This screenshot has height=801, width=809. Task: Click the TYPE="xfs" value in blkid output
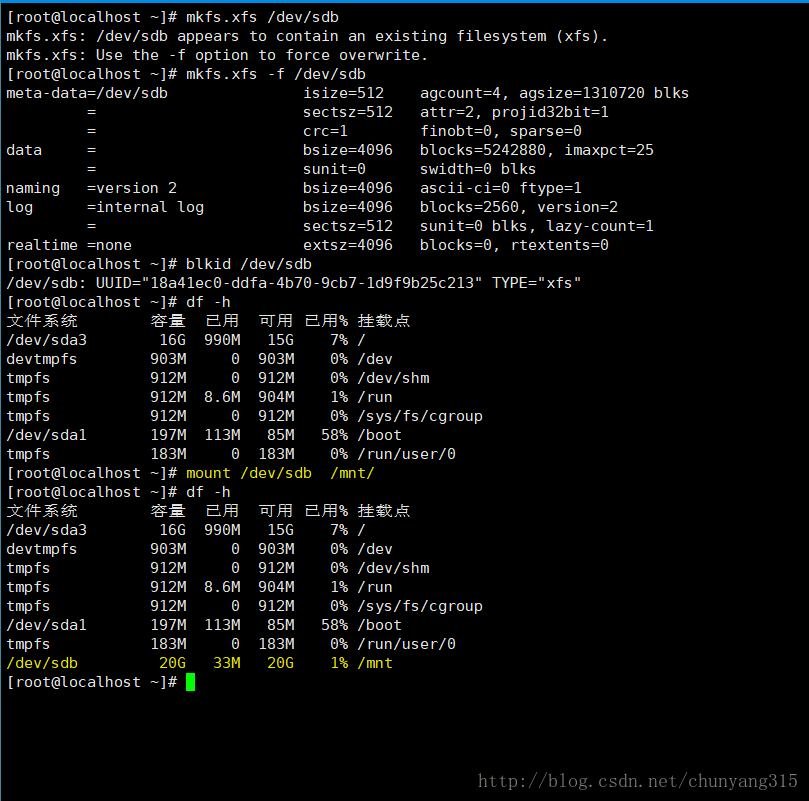click(537, 283)
